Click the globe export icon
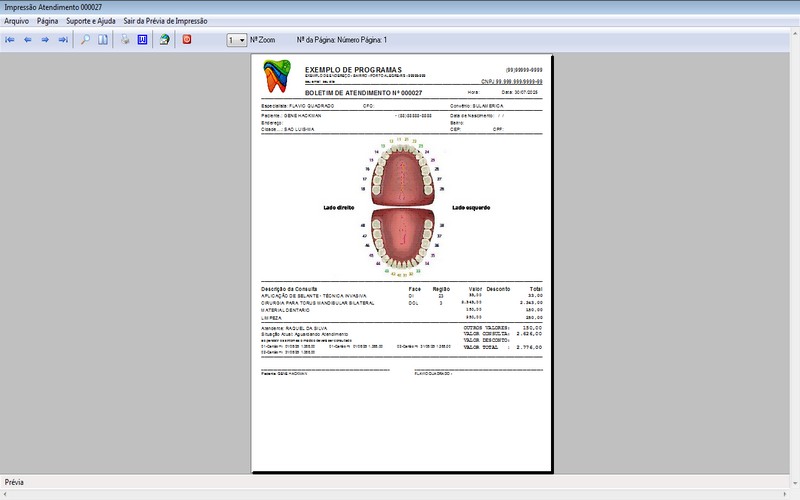The image size is (800, 500). [164, 40]
